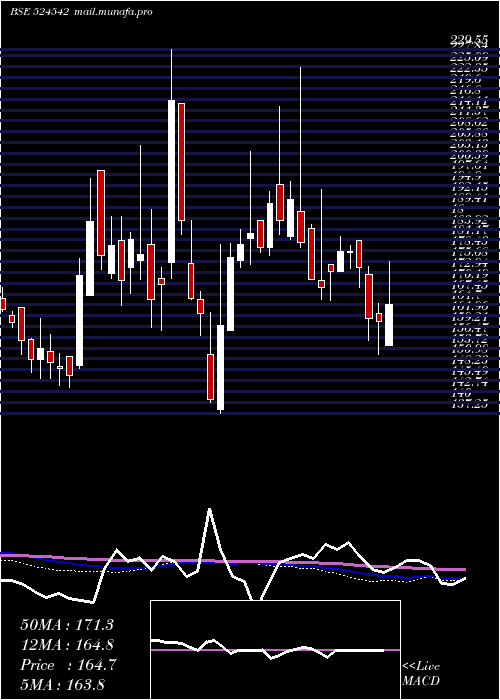The height and width of the screenshot is (700, 500).
Task: Click the last white candlestick on the right
Action: pyautogui.click(x=389, y=325)
